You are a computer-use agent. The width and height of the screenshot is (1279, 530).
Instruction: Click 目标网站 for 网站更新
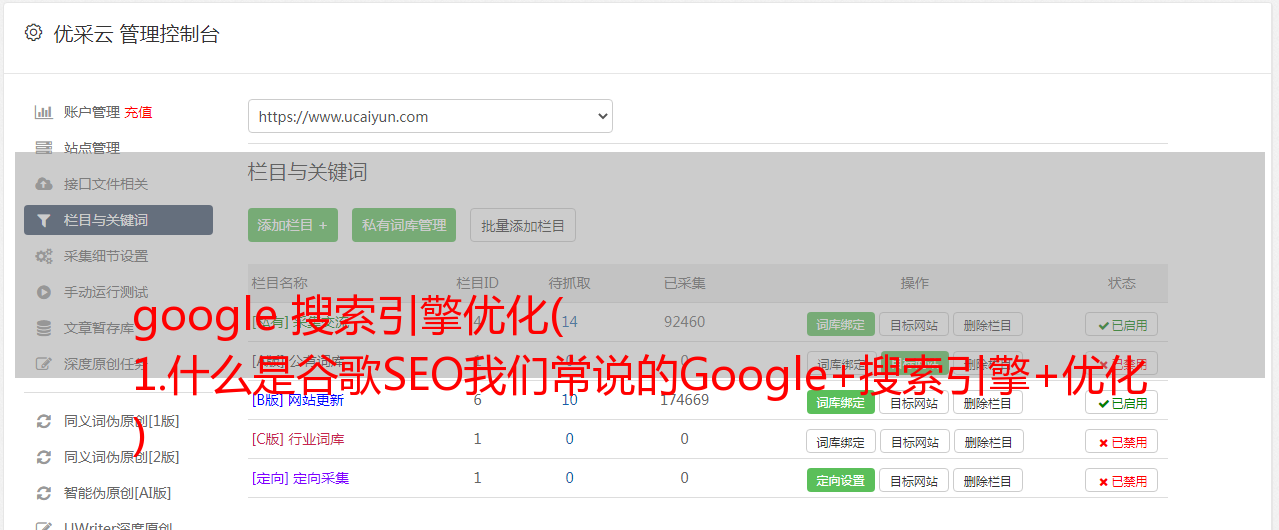coord(914,402)
